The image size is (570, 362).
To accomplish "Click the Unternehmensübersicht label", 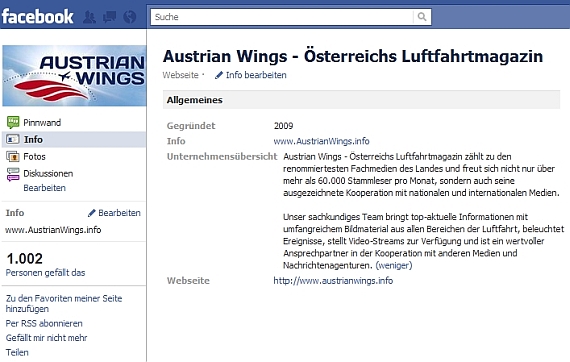I will pyautogui.click(x=222, y=157).
